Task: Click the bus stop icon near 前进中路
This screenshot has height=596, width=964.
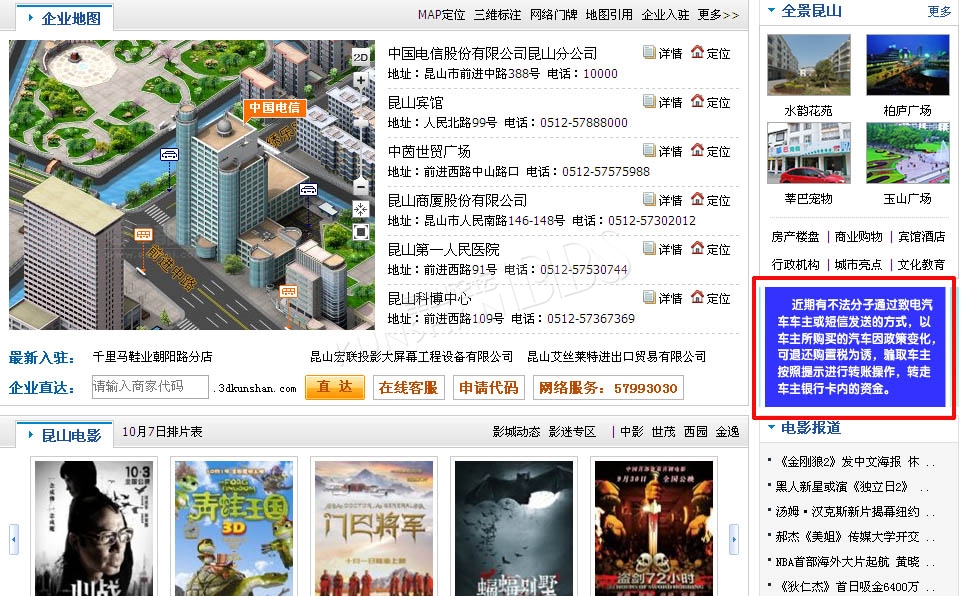Action: point(143,234)
